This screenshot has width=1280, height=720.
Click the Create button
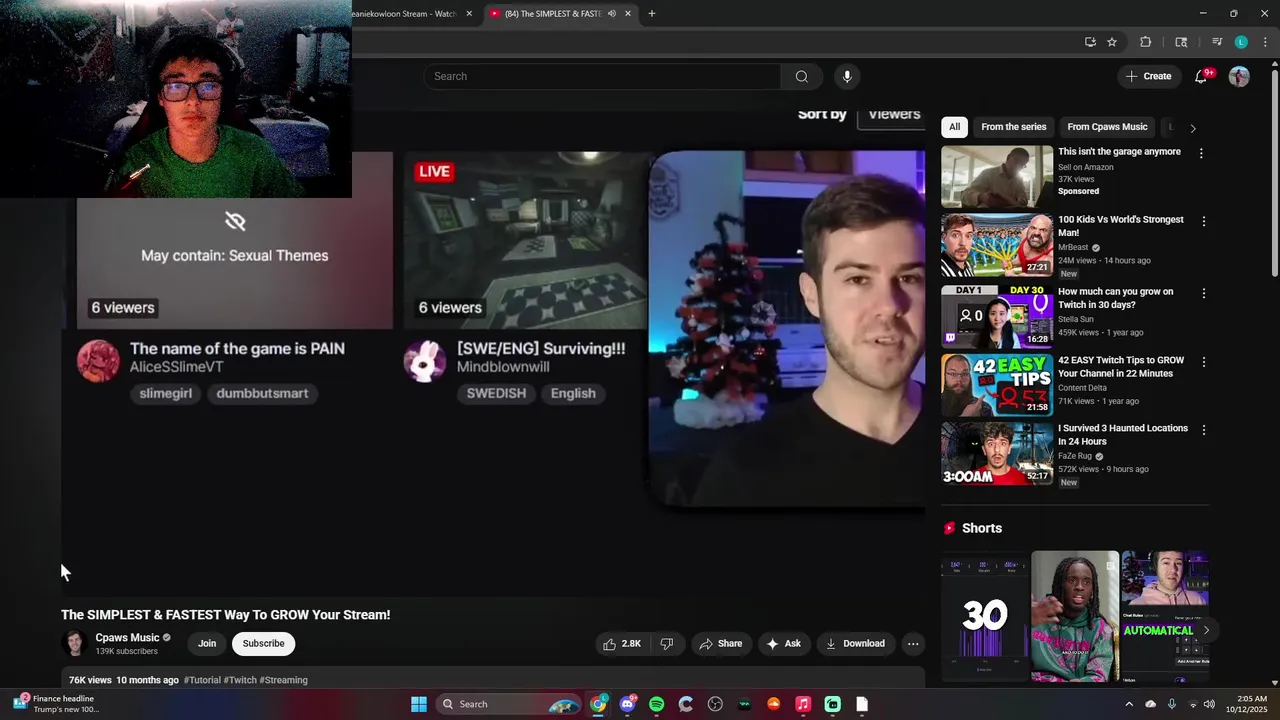(1148, 76)
